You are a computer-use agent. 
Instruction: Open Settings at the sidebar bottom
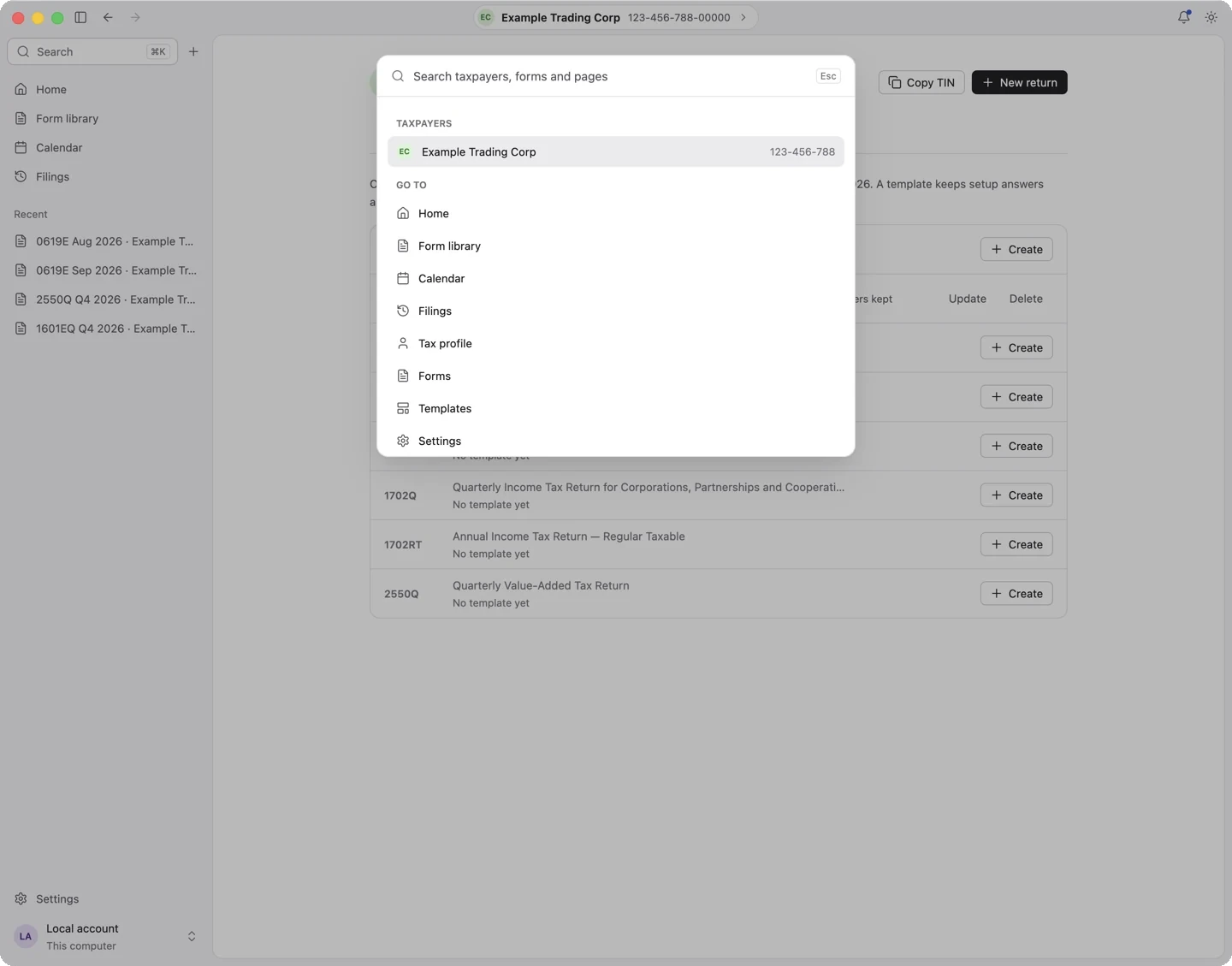click(x=106, y=898)
